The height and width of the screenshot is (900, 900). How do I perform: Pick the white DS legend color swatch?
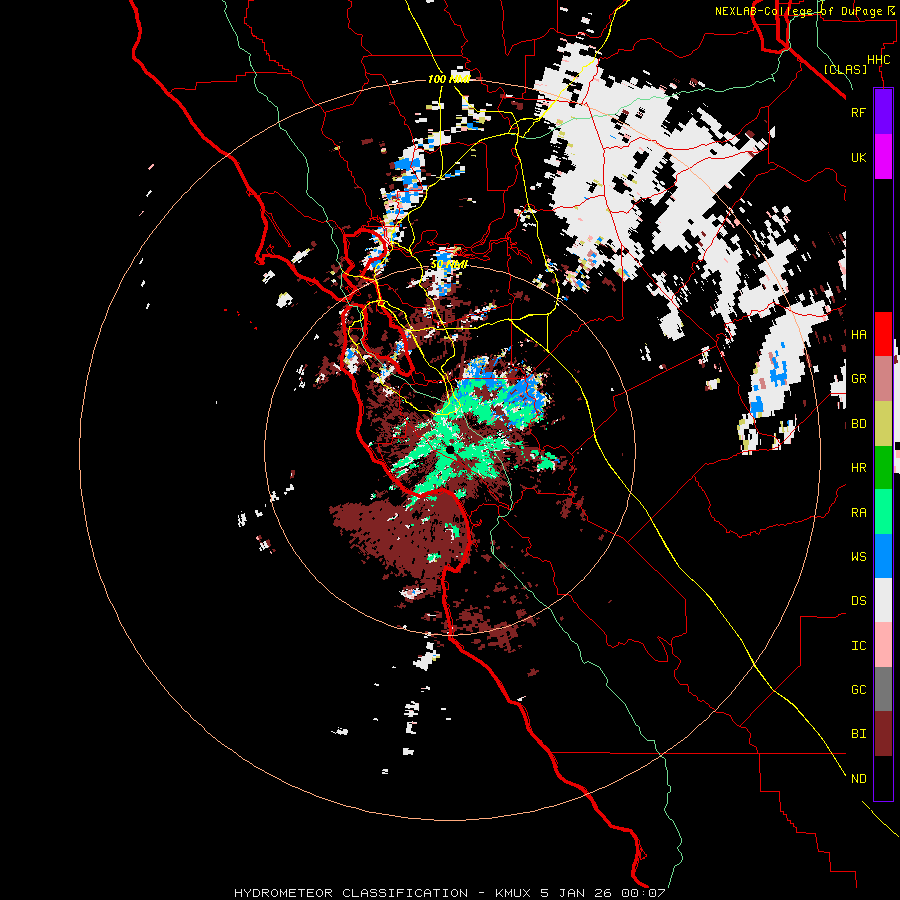pyautogui.click(x=883, y=600)
